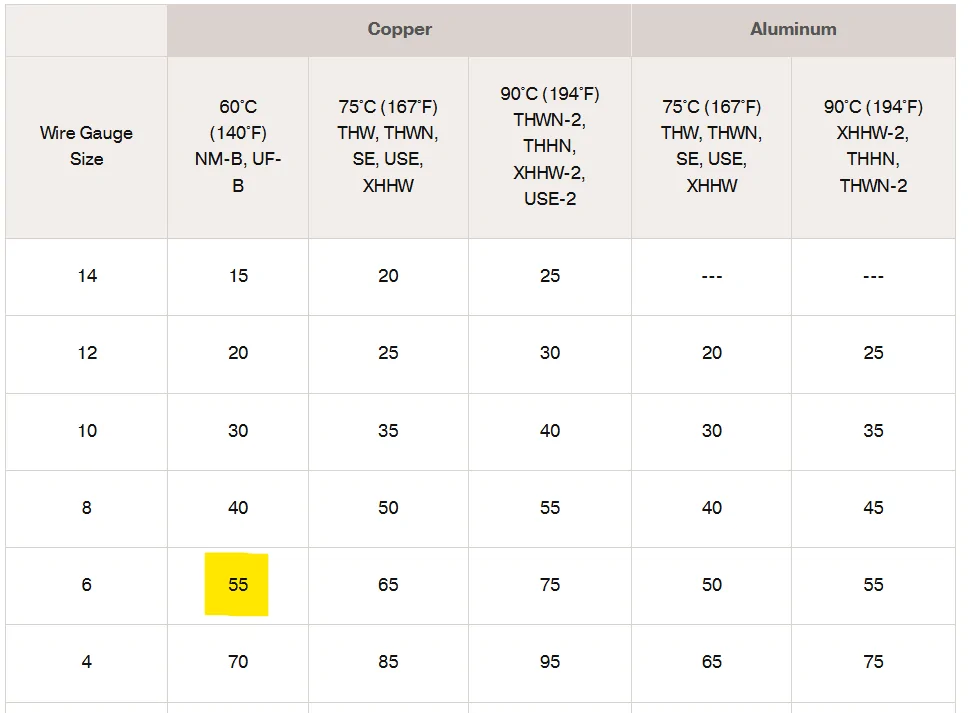Click the wire gauge 4 row label
This screenshot has height=713, width=972.
pyautogui.click(x=87, y=662)
